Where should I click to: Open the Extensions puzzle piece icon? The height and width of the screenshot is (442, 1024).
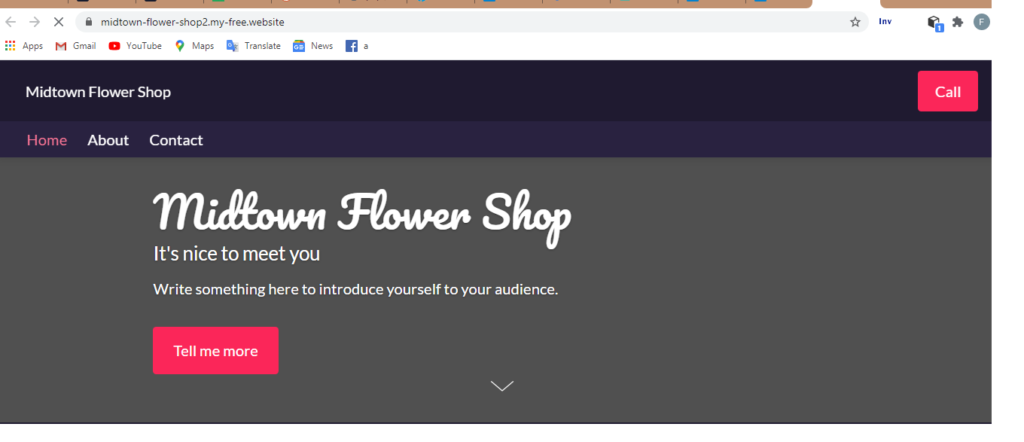(x=957, y=22)
